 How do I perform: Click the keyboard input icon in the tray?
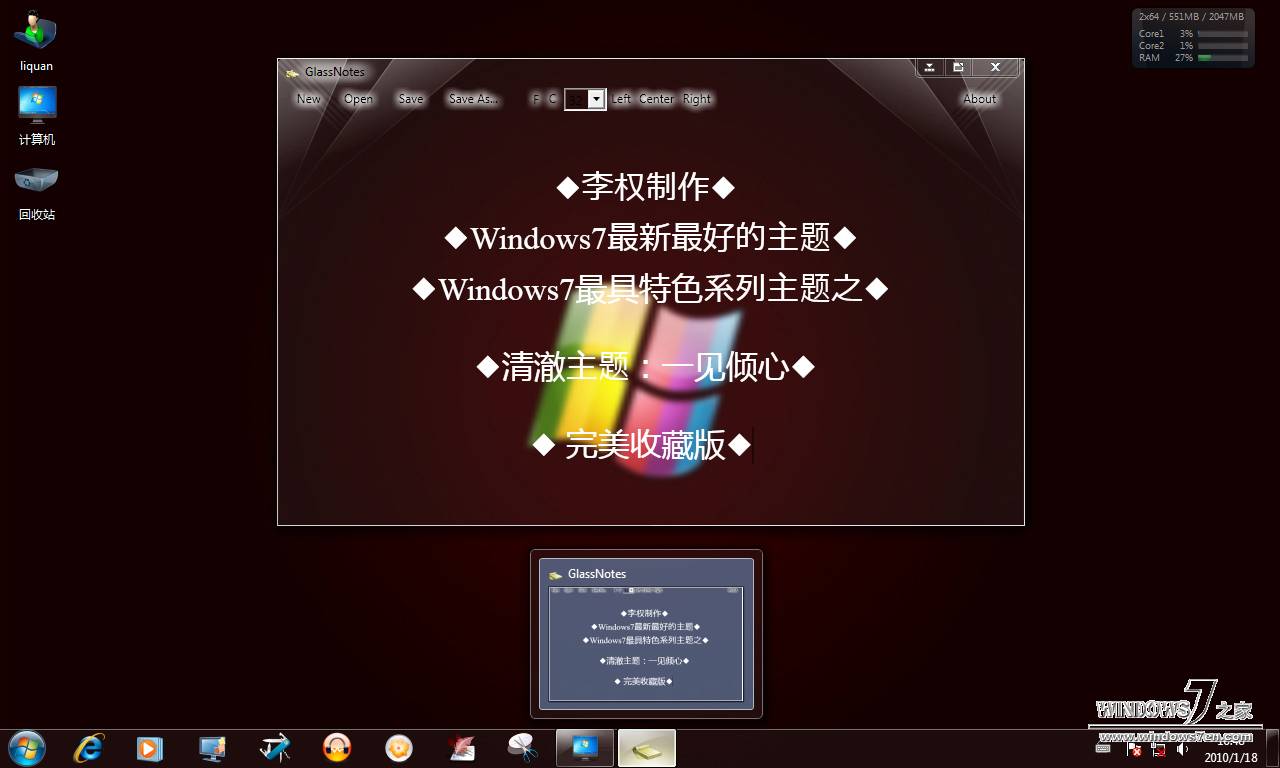(1104, 748)
